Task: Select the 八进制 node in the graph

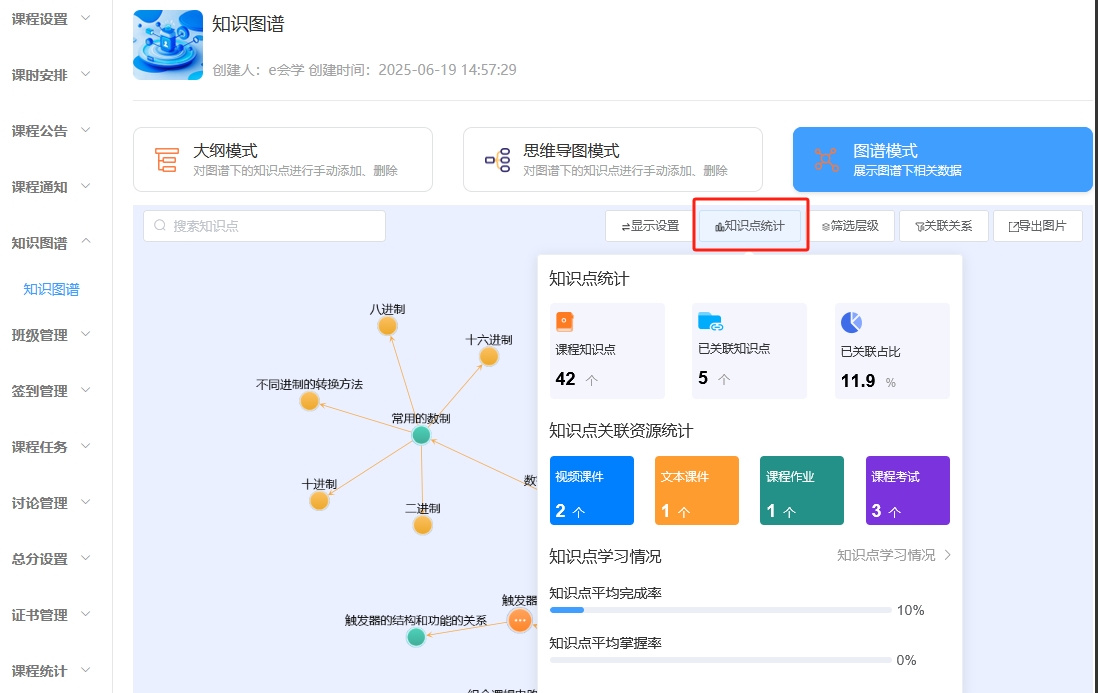Action: (387, 326)
